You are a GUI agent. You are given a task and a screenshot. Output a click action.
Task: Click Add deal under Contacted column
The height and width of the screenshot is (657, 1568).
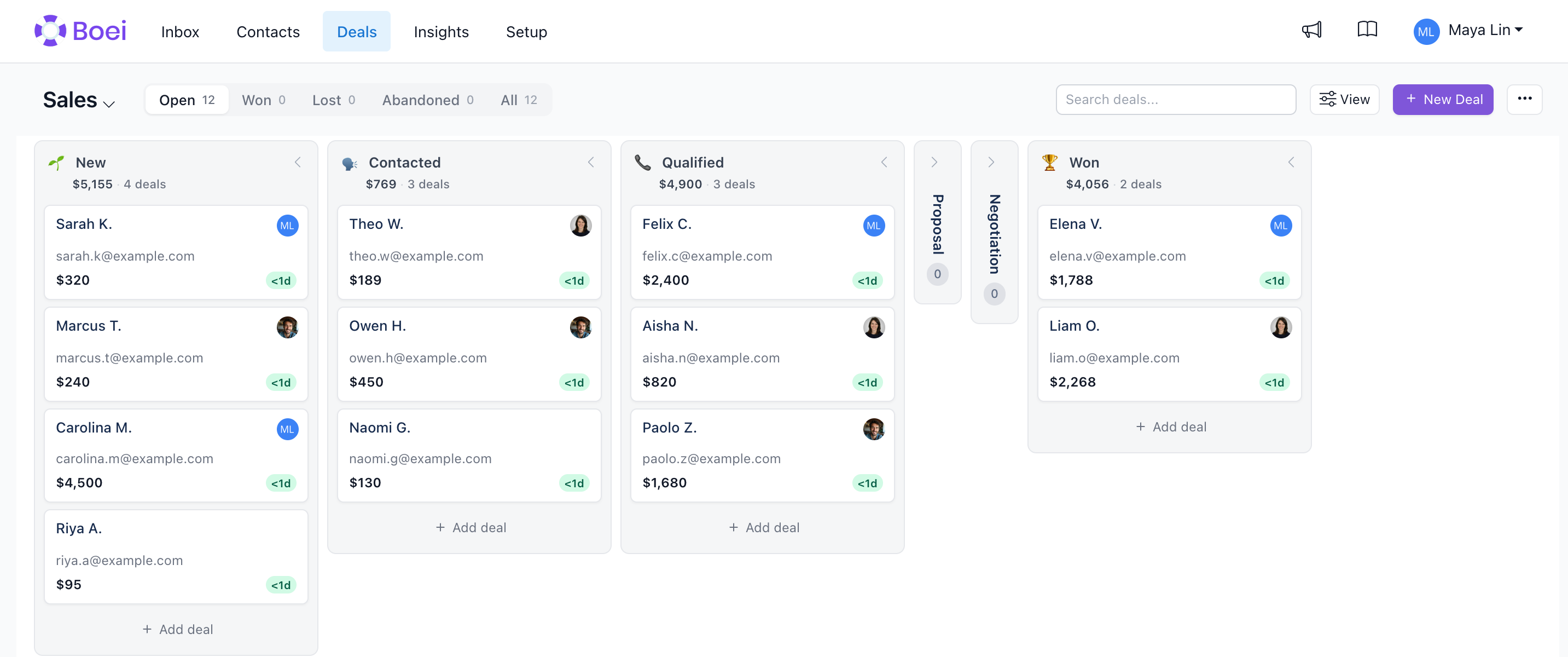pyautogui.click(x=470, y=527)
